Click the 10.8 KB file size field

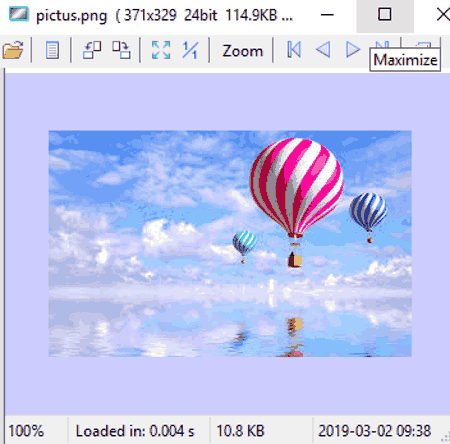coord(240,431)
